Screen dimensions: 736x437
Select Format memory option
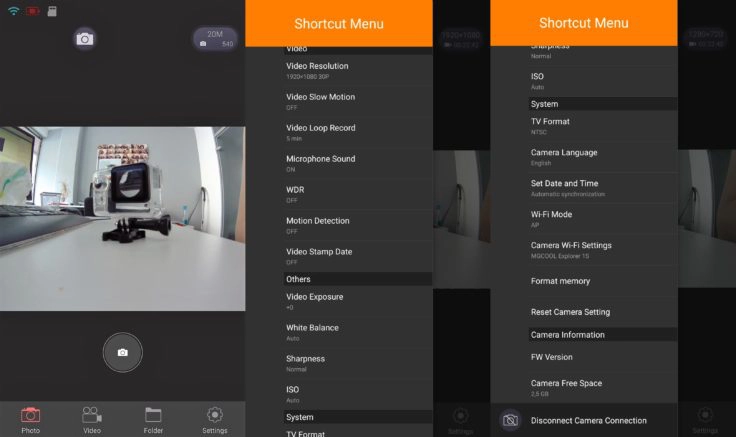tap(603, 281)
